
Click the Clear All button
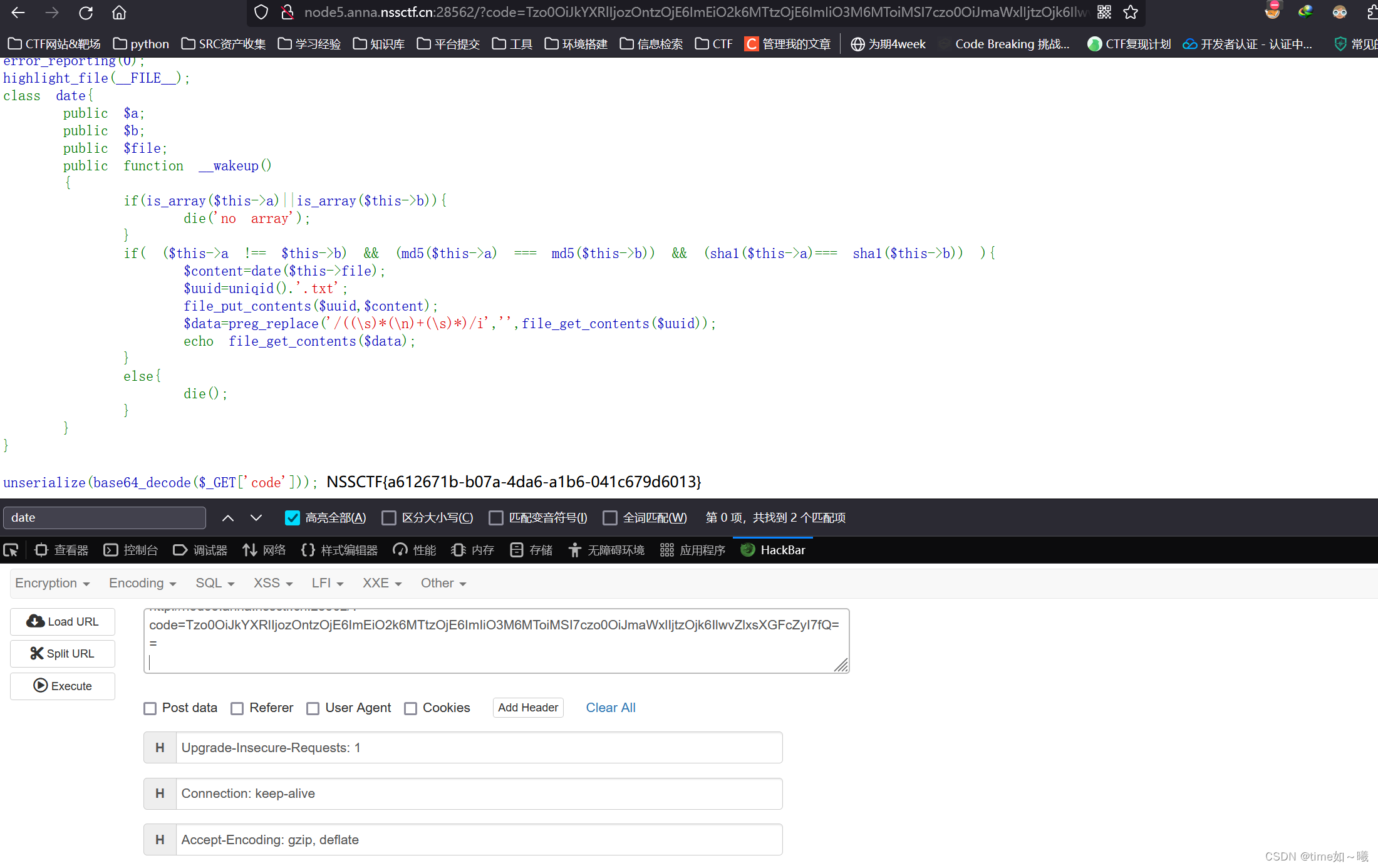[x=610, y=707]
